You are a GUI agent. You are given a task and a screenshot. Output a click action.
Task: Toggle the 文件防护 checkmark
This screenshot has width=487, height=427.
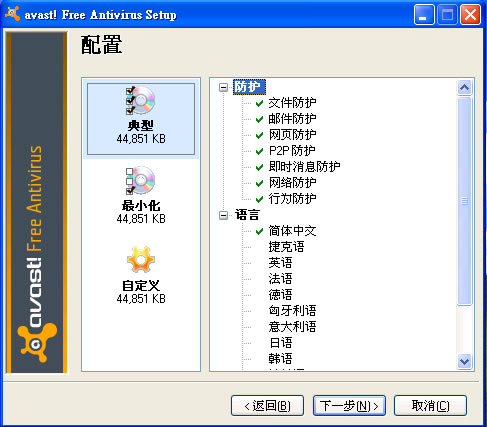(x=259, y=103)
